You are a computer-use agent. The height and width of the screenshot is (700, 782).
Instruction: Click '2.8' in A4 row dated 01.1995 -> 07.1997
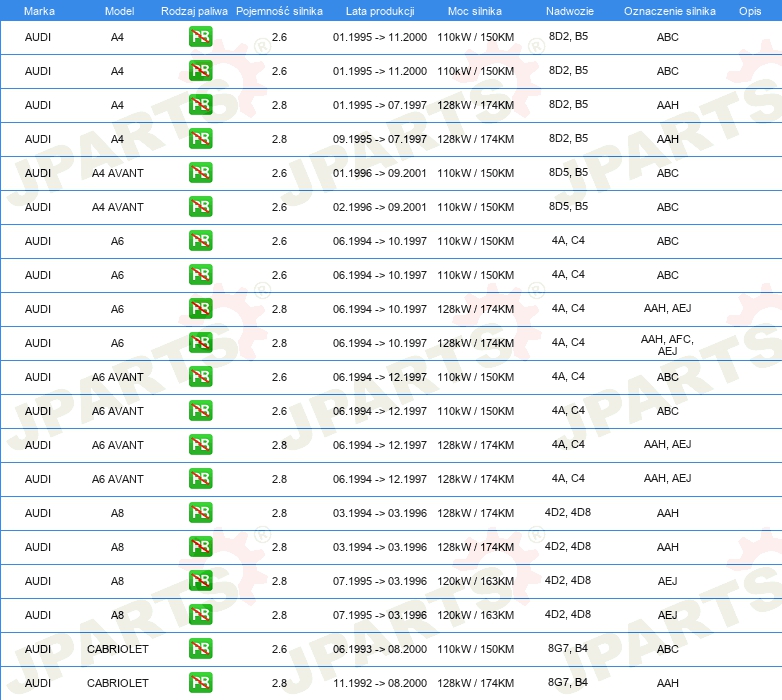click(x=279, y=105)
